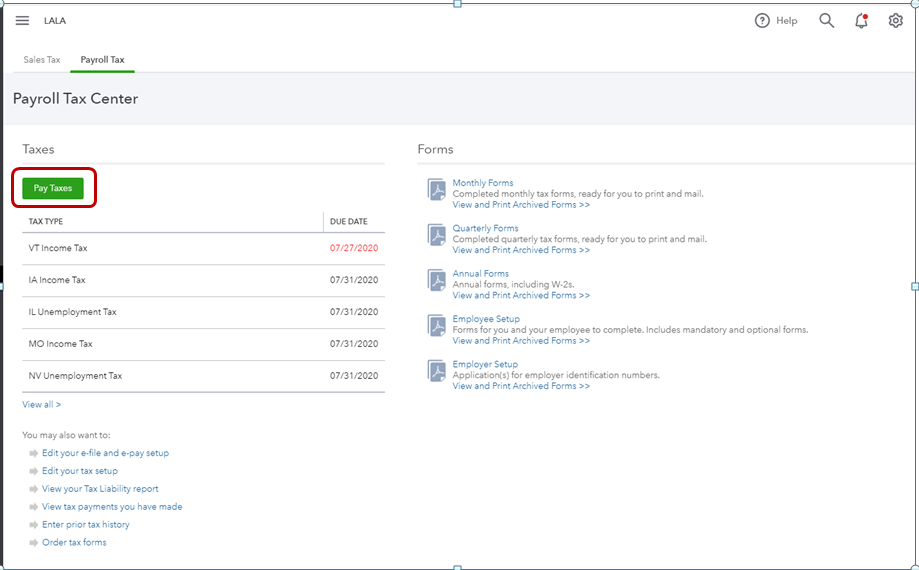Click the Employer Setup PDF icon

coord(436,371)
